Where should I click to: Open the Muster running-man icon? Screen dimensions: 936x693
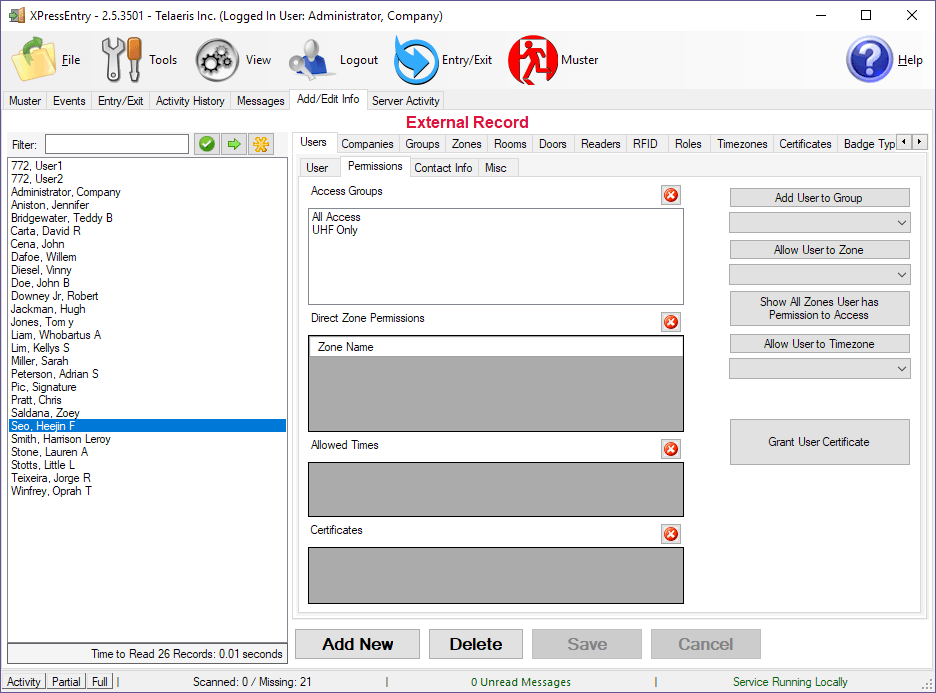tap(532, 60)
